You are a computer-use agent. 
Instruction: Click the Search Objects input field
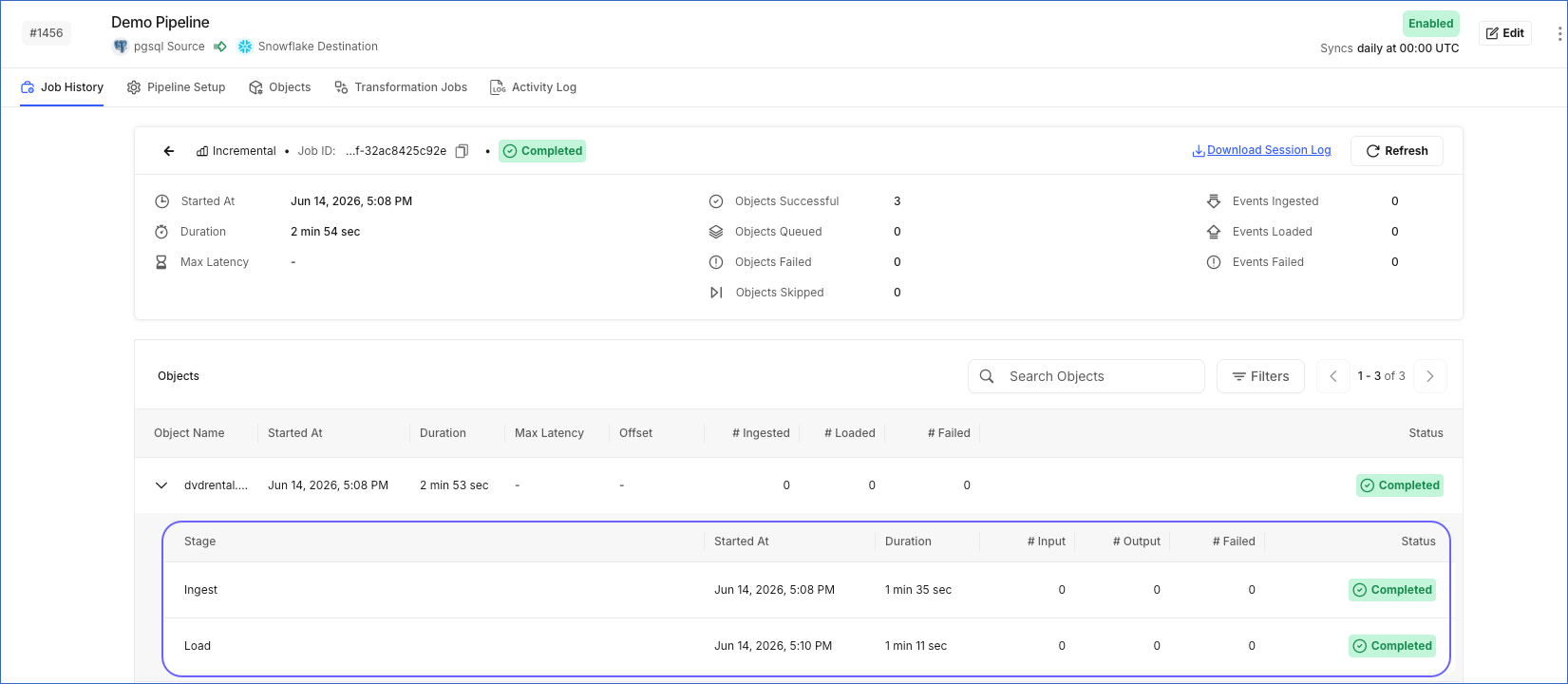pos(1086,376)
